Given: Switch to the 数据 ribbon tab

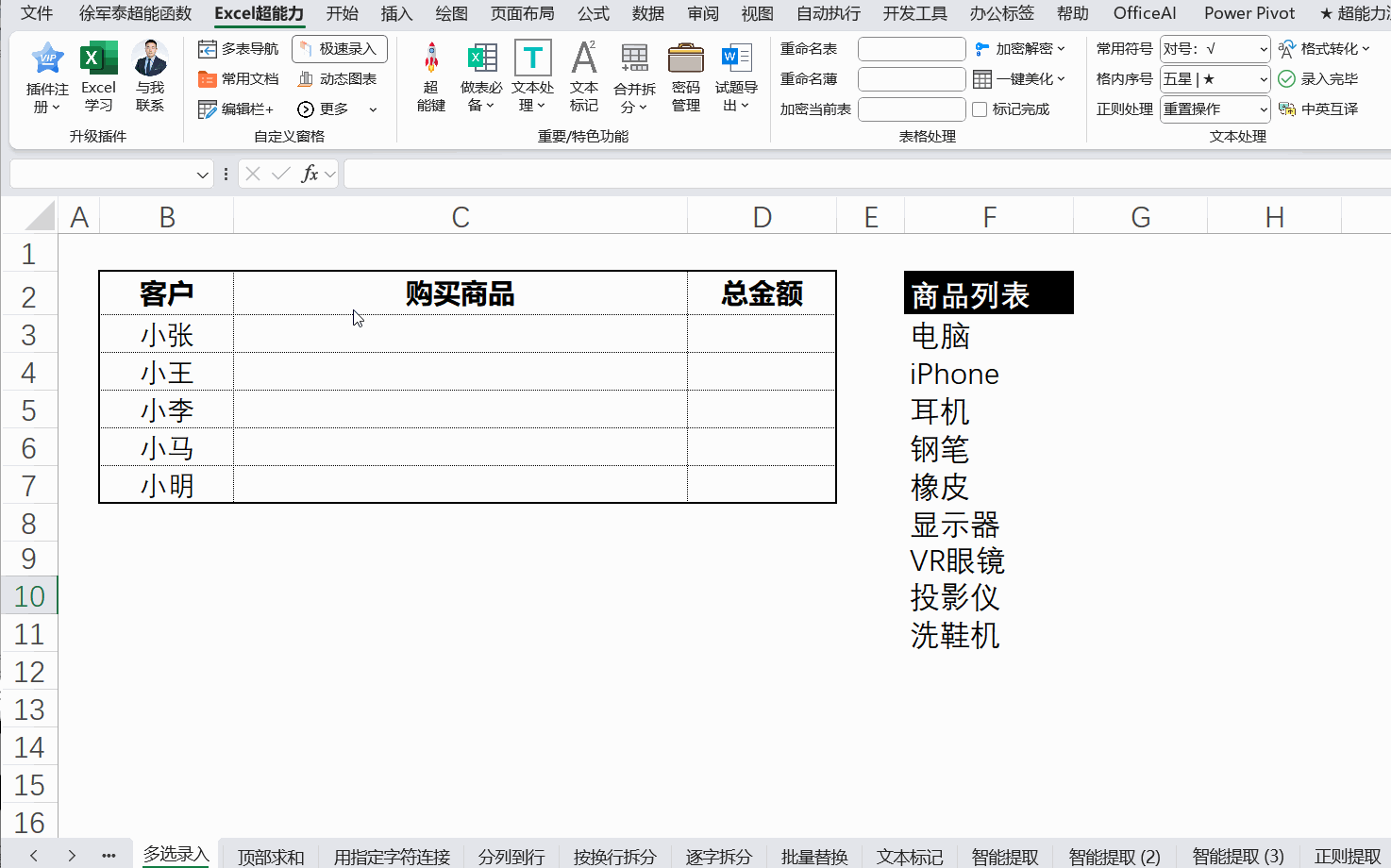Looking at the screenshot, I should 648,13.
